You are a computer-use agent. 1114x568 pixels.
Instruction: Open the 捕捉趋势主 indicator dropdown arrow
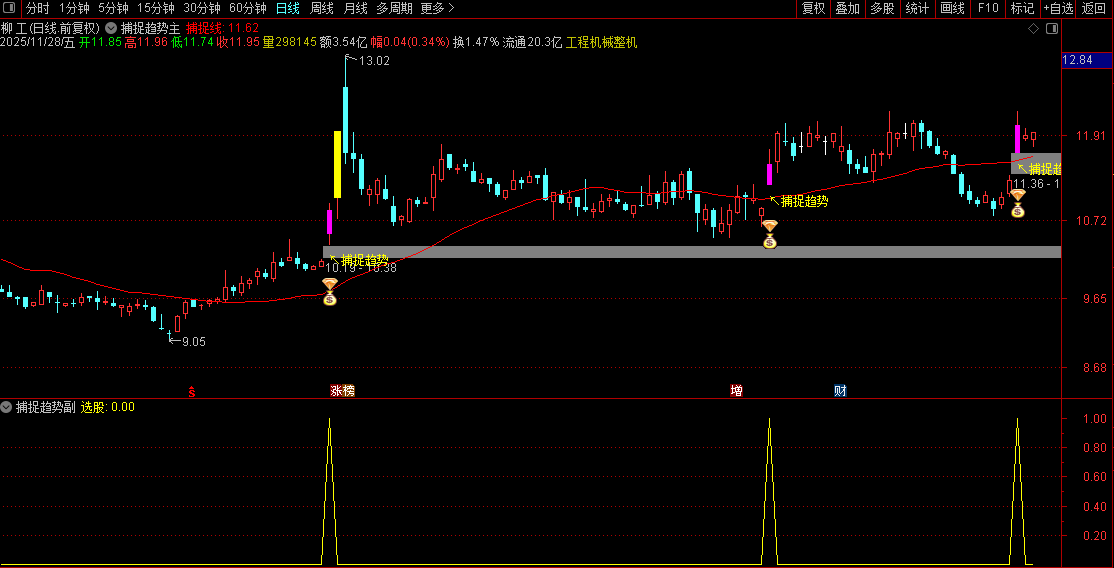click(111, 28)
